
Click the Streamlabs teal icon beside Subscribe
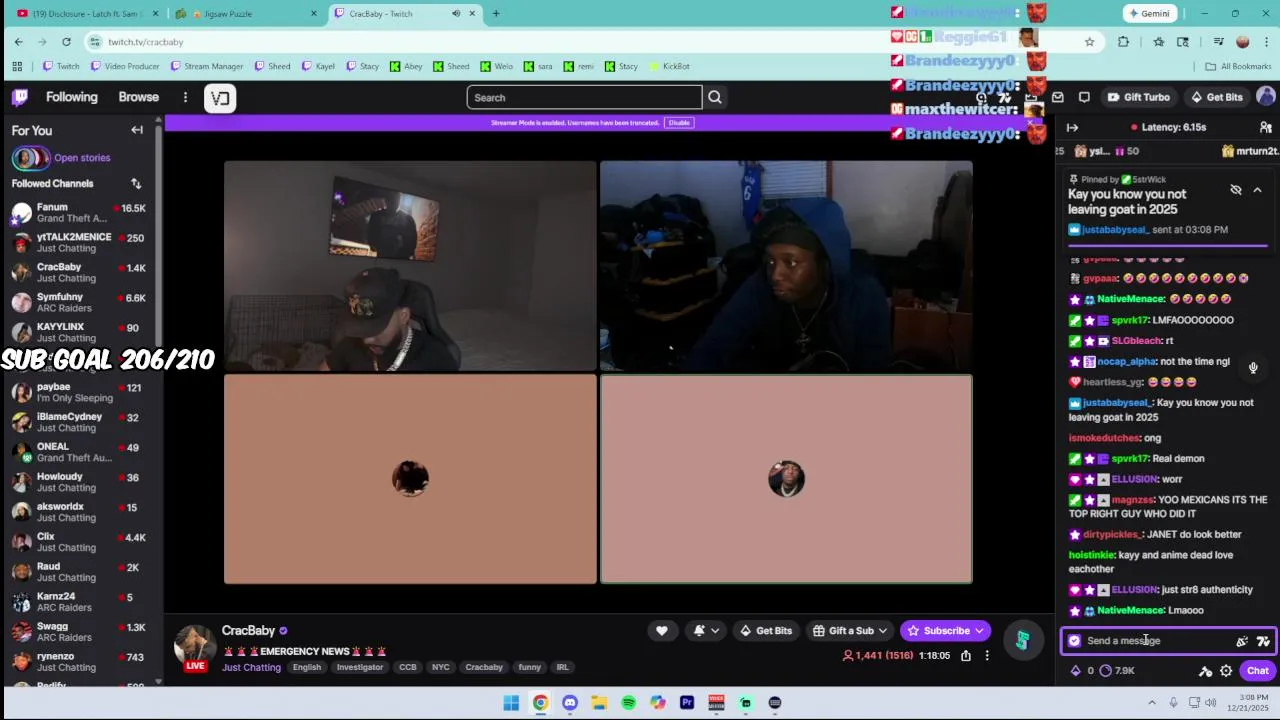coord(1022,641)
